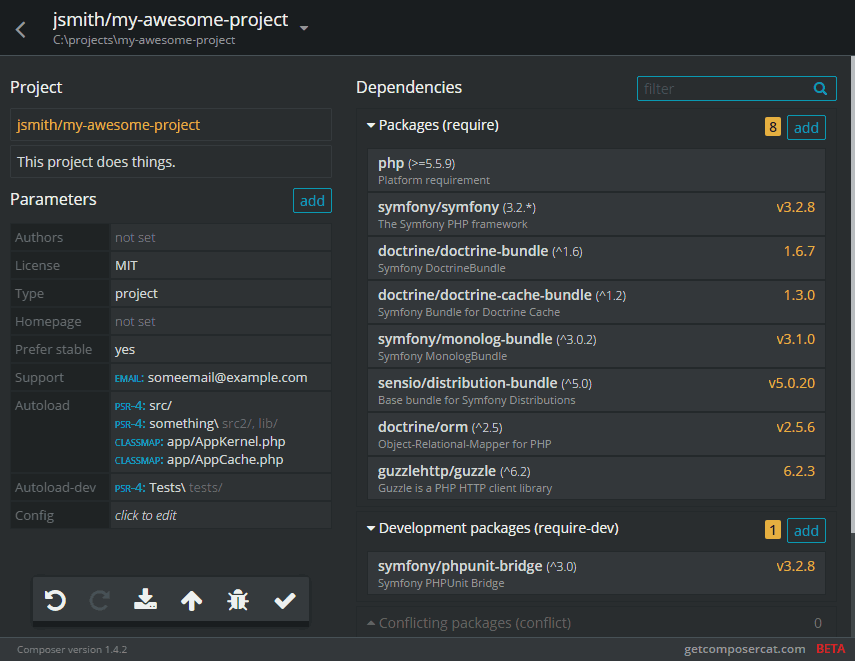Click add next to Packages (require)
Screen dimensions: 855x661
(x=806, y=127)
